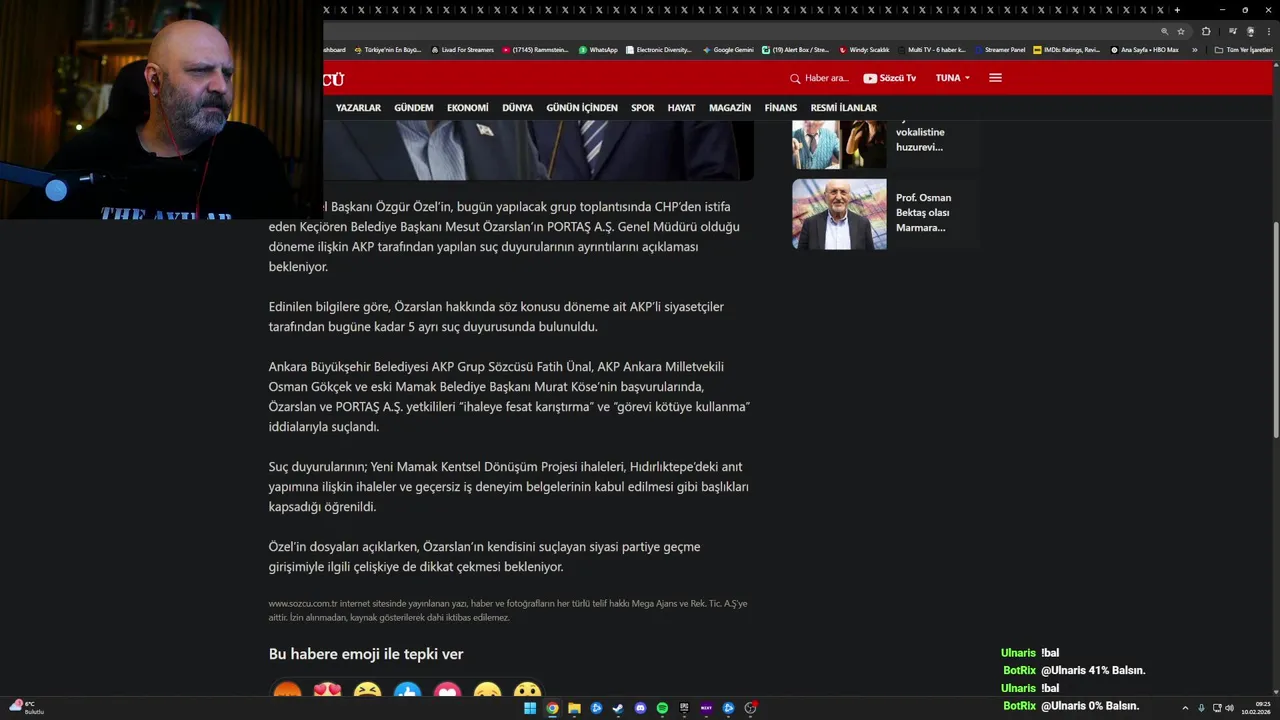Open the Windows Start menu

tap(530, 708)
